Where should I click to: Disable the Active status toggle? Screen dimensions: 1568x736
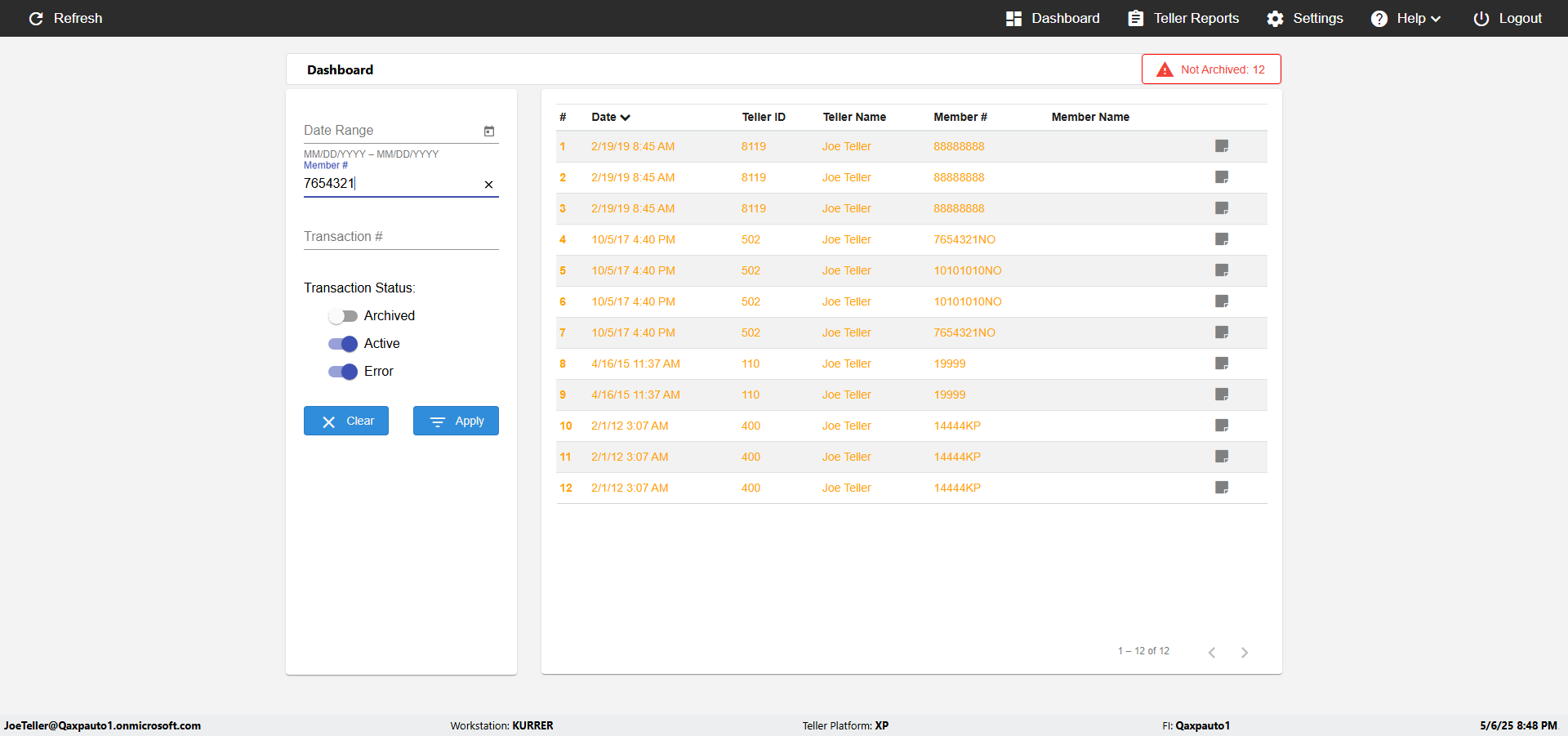343,344
